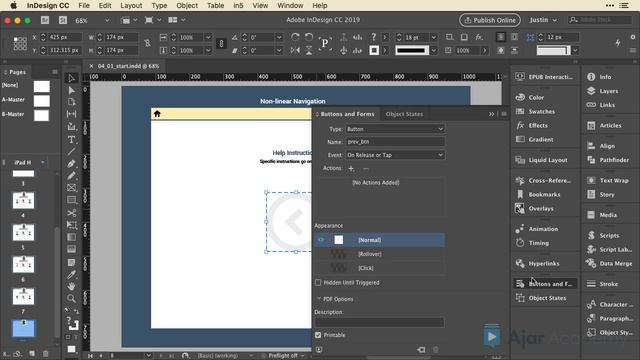Toggle the Hidden Until Triggered checkbox
The height and width of the screenshot is (360, 640).
(318, 282)
